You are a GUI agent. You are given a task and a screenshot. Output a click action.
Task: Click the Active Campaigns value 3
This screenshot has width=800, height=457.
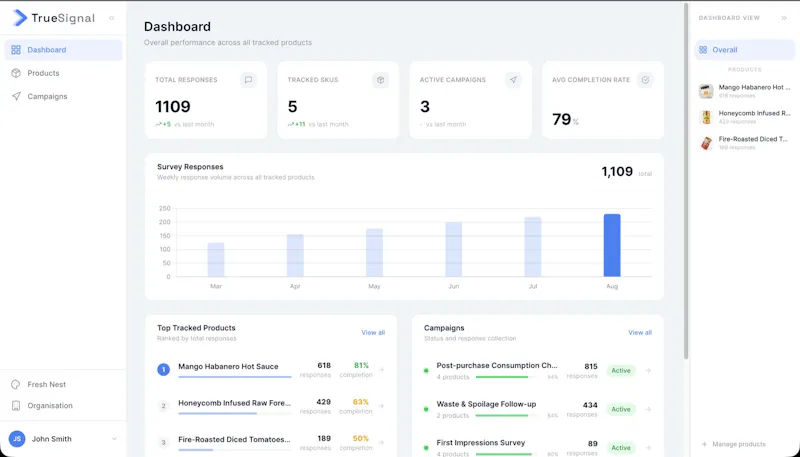[424, 107]
